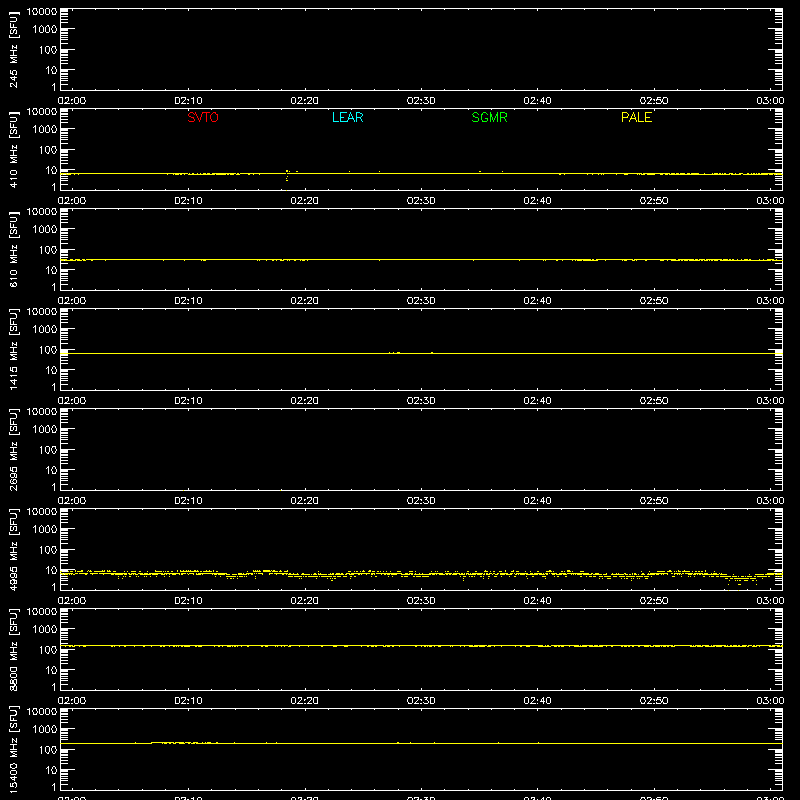
Task: Click 03:00 tick label below 610 MHz panel
Action: 770,301
